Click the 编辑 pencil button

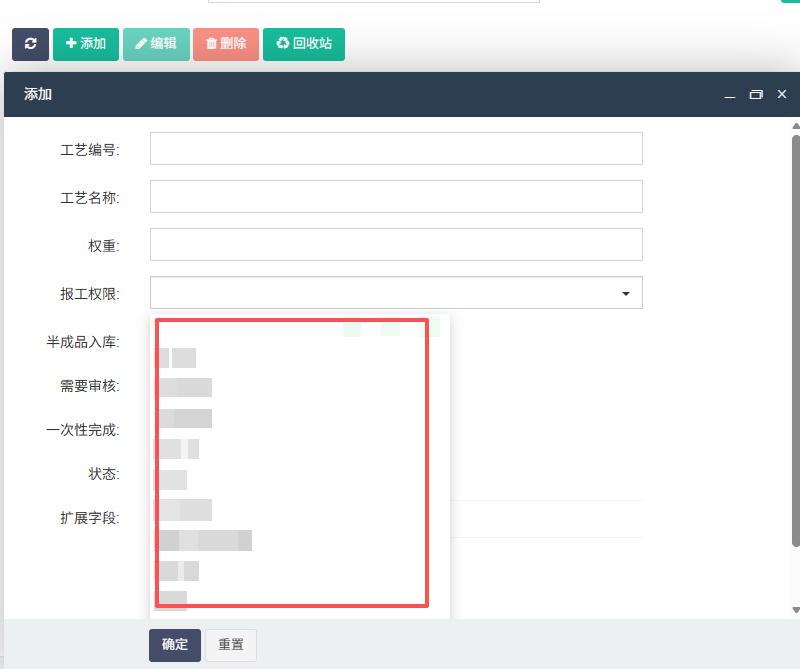(x=156, y=44)
